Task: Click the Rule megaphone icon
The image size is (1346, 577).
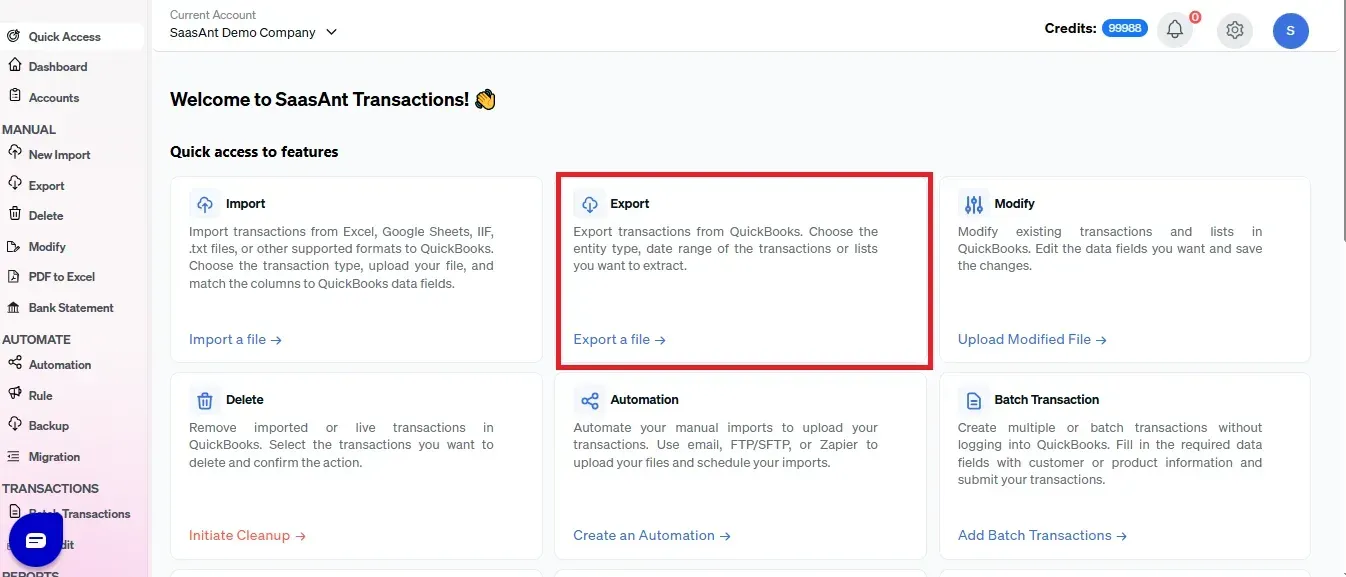Action: point(14,394)
